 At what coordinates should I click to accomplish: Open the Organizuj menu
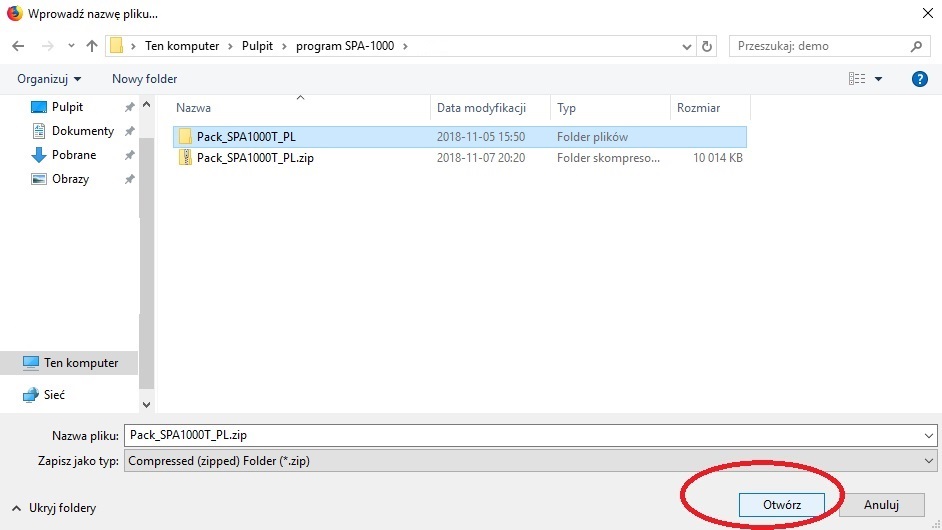tap(49, 79)
